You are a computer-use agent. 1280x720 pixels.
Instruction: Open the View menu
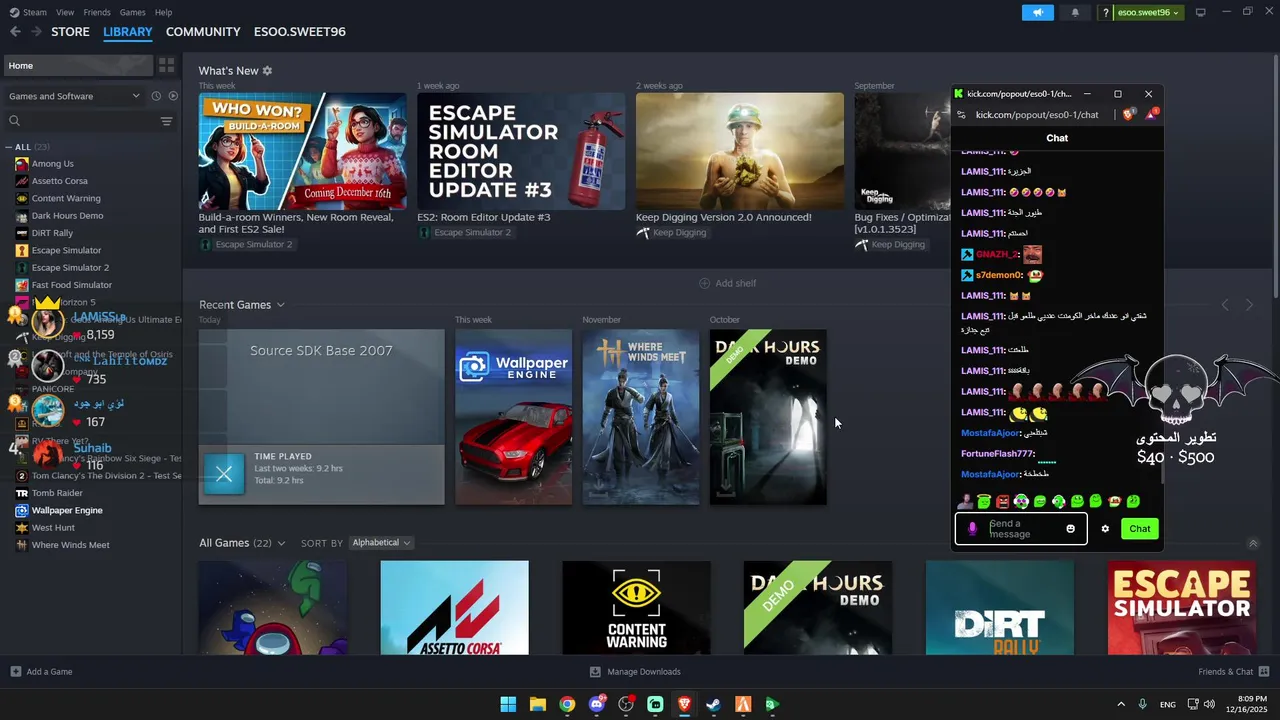point(65,12)
